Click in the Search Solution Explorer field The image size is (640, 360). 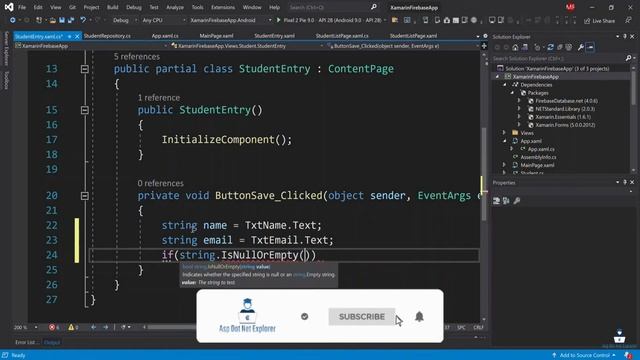(558, 58)
